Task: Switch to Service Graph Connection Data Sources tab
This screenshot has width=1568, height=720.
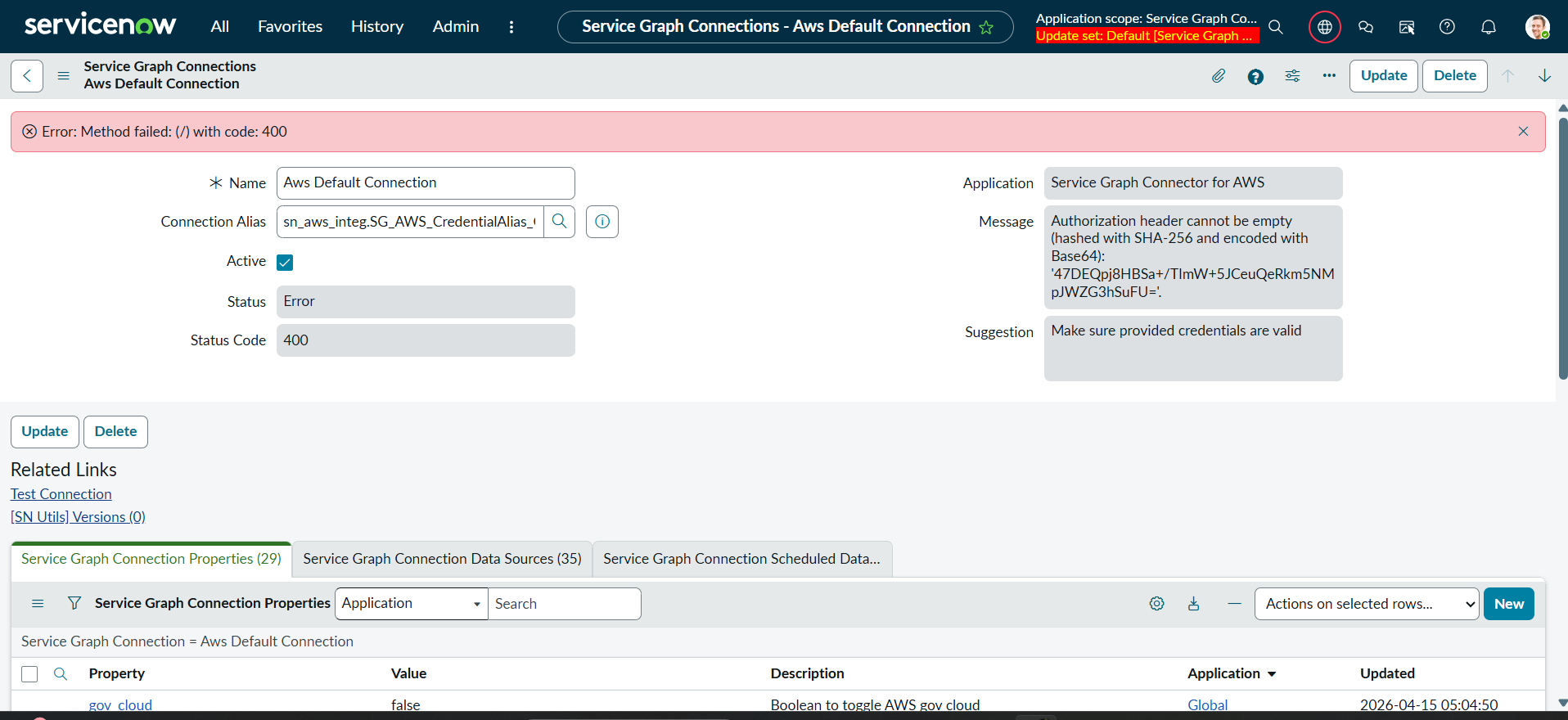Action: click(x=443, y=559)
